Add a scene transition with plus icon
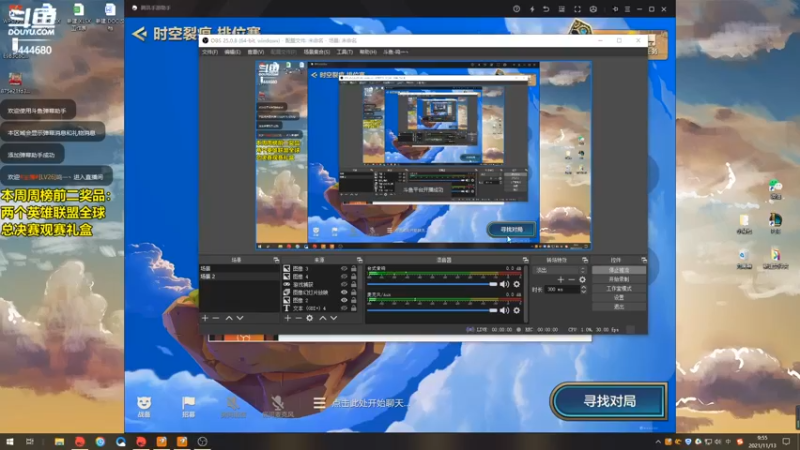Viewport: 800px width, 450px height. [x=561, y=280]
